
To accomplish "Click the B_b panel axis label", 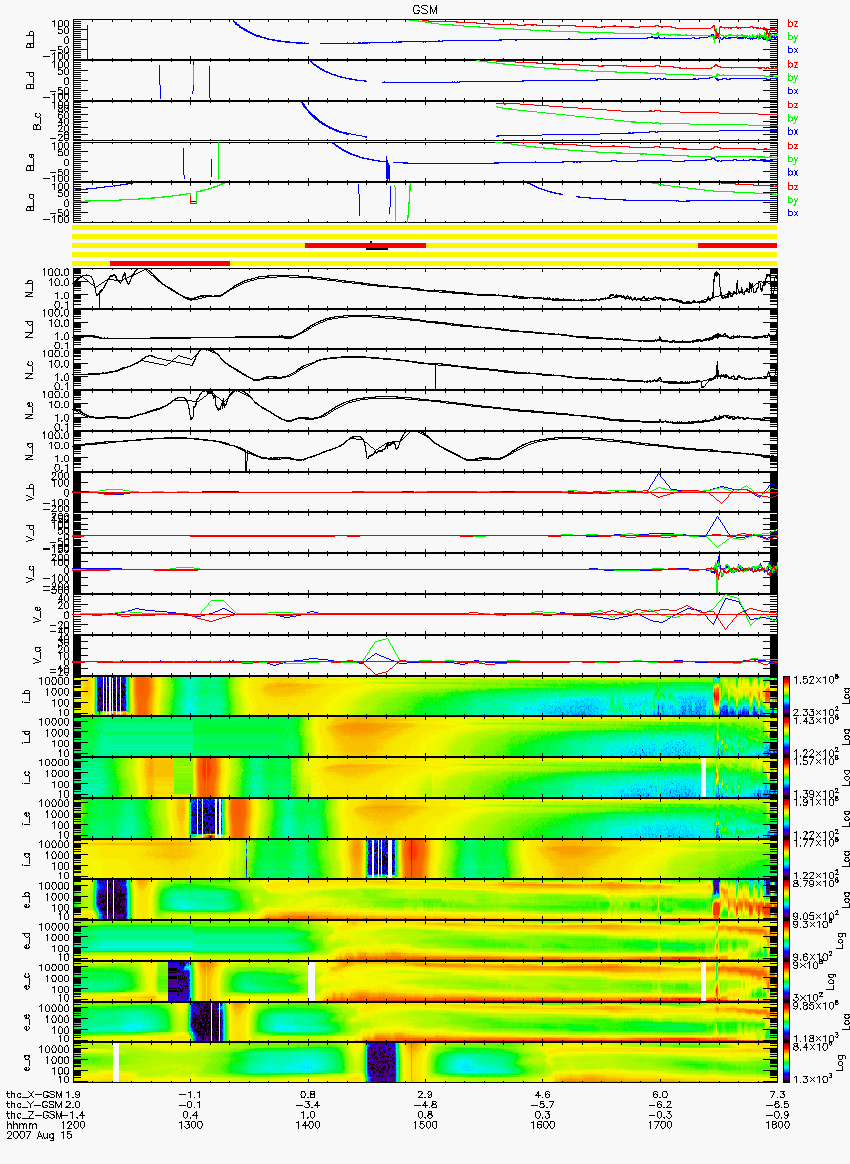I will (x=30, y=39).
